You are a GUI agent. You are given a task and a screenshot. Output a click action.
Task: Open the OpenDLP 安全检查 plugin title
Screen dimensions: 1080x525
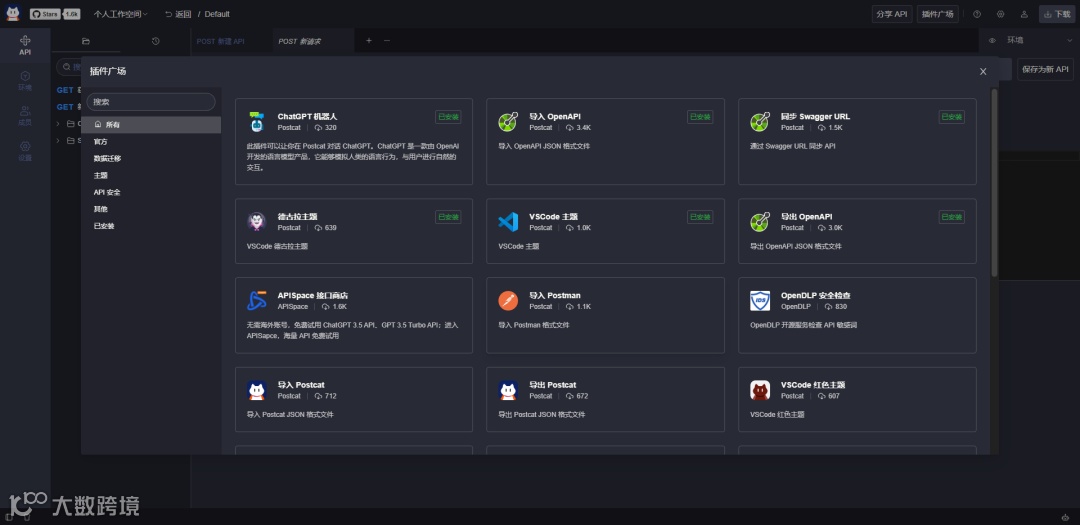click(x=816, y=296)
